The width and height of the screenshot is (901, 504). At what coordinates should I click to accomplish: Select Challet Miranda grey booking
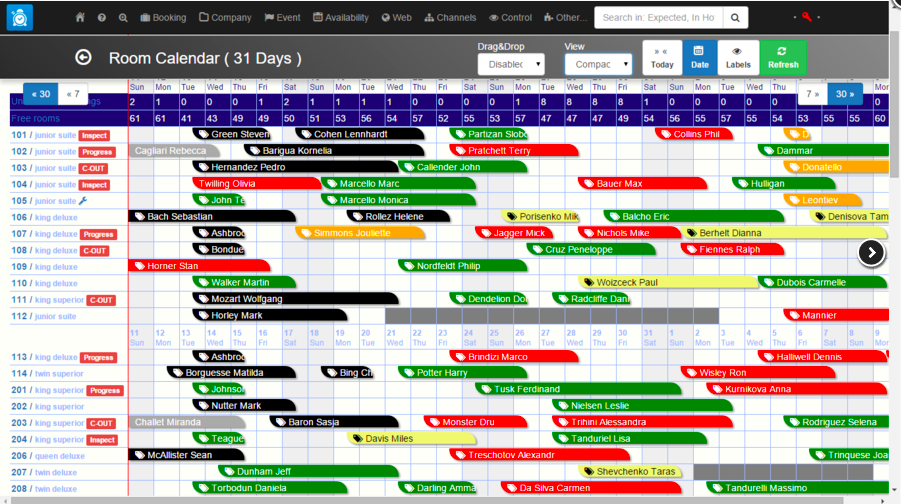186,422
